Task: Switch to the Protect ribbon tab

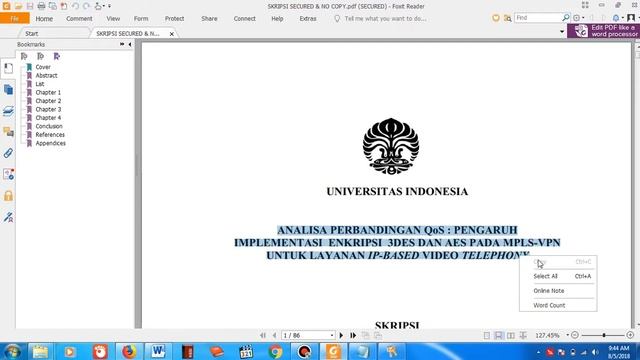Action: pos(174,19)
